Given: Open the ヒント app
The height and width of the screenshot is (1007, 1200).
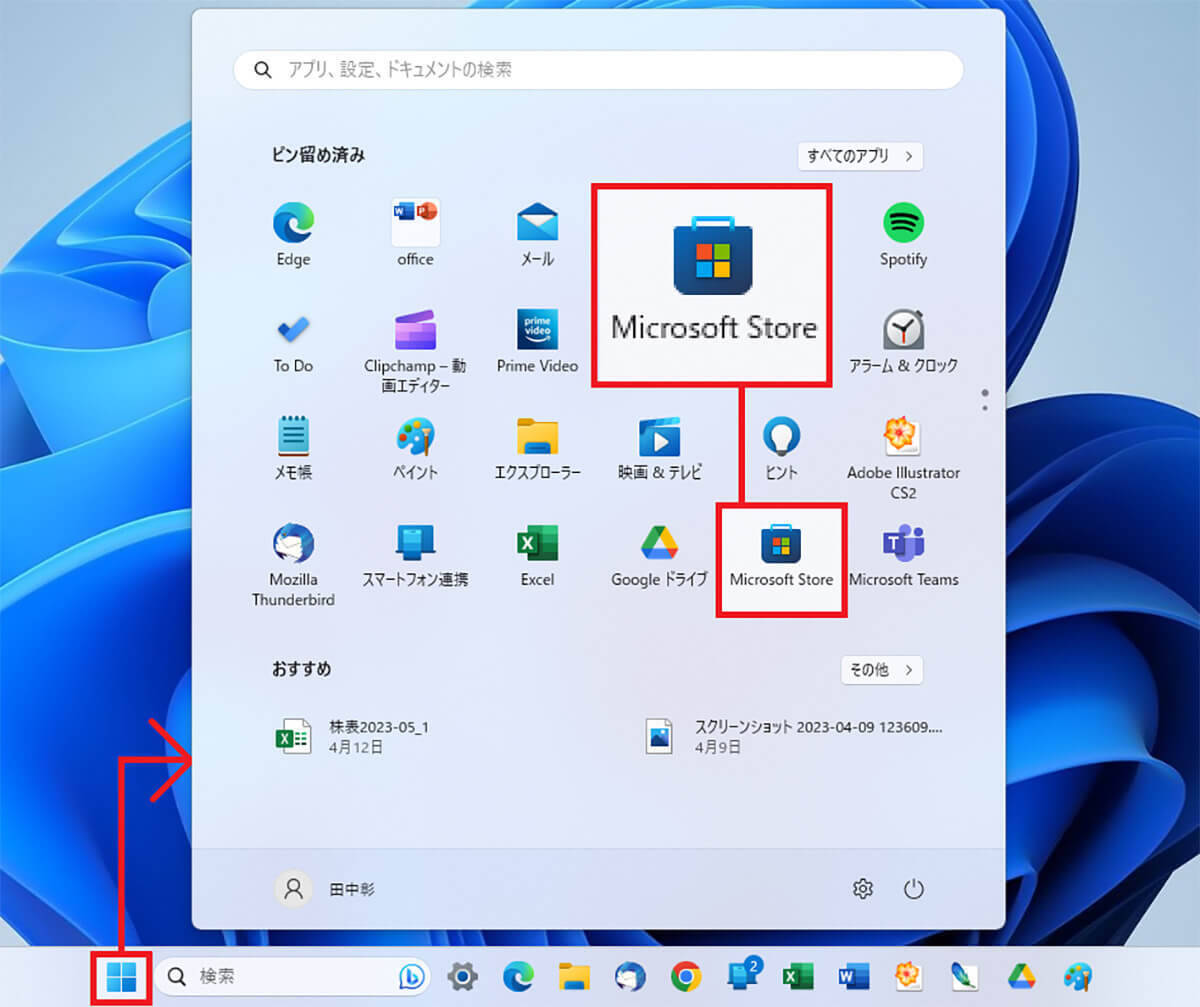Looking at the screenshot, I should coord(781,447).
